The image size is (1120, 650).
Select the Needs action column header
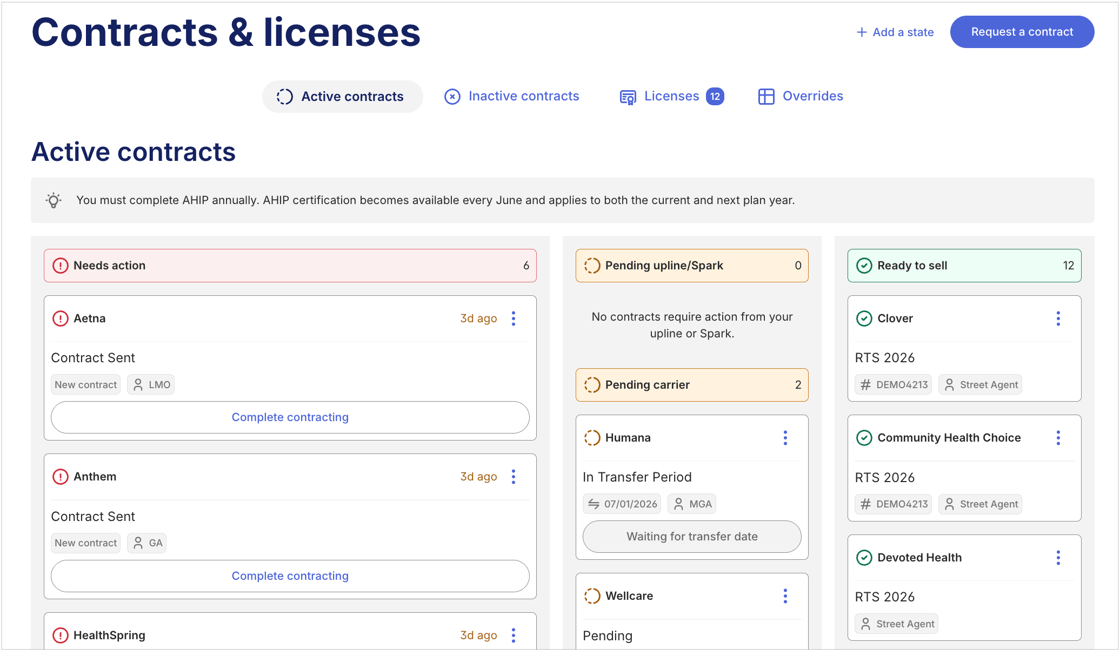pyautogui.click(x=290, y=266)
